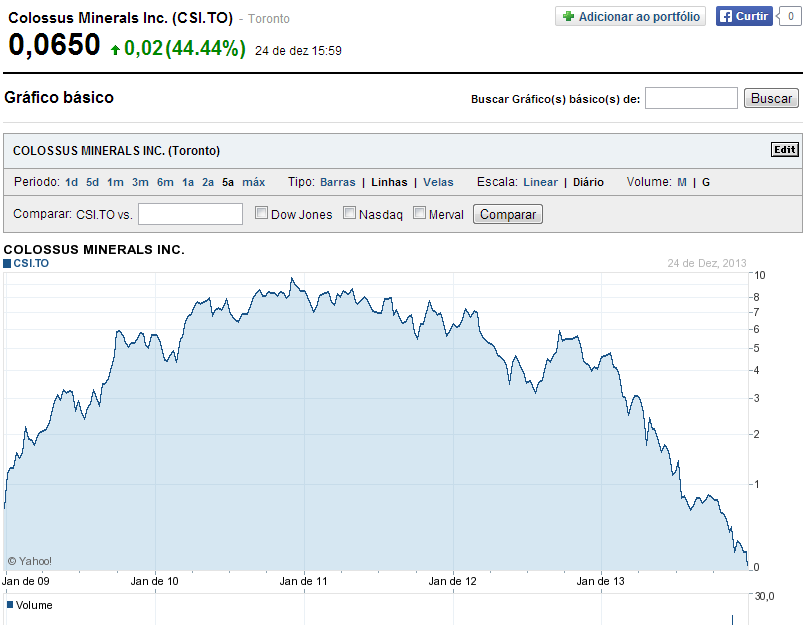803x625 pixels.
Task: Switch period to 5d
Action: [x=93, y=182]
